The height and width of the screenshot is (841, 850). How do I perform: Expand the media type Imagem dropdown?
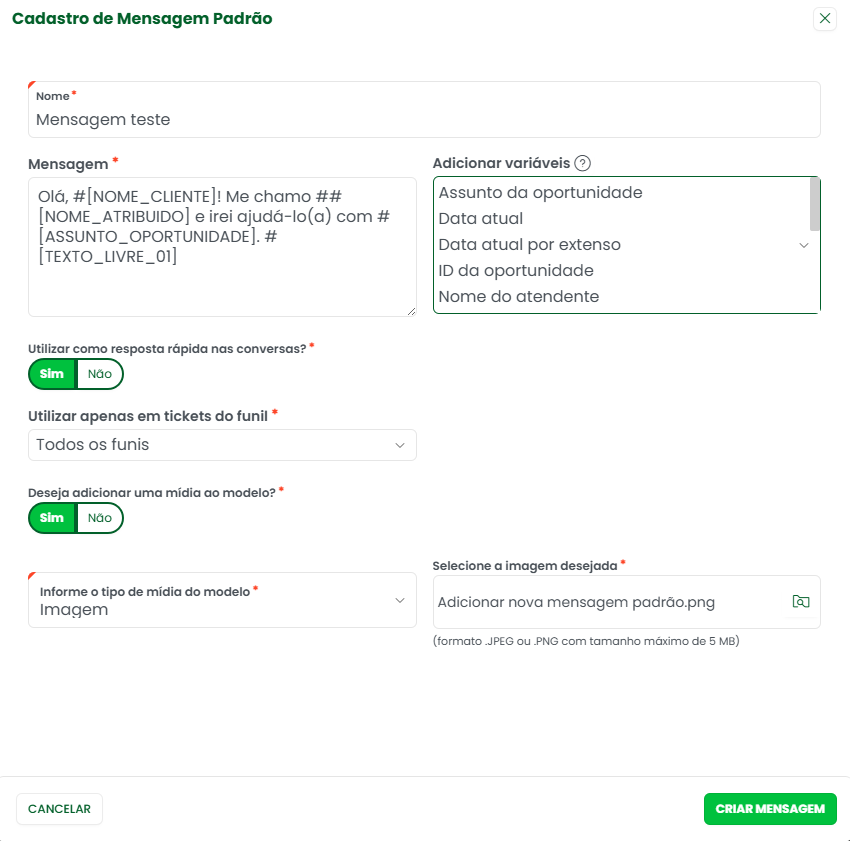222,601
